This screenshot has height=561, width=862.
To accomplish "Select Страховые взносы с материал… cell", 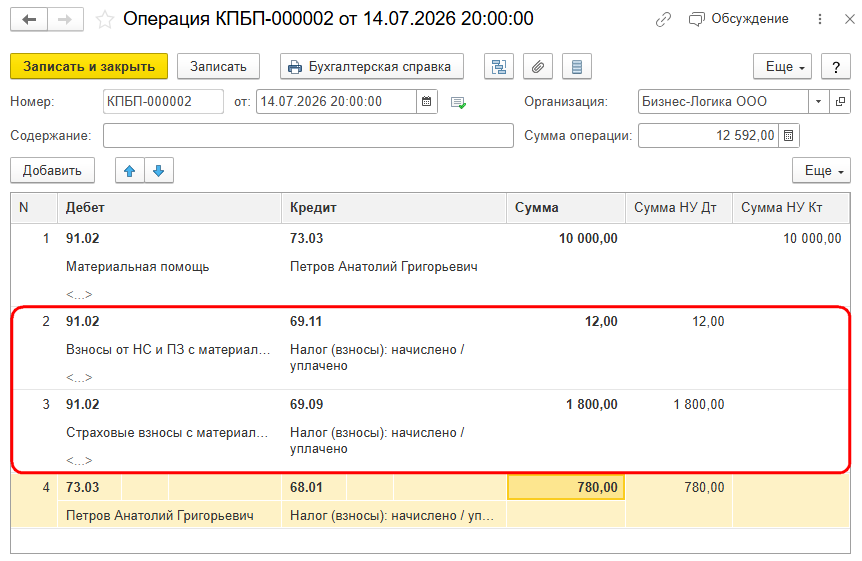I will 167,433.
